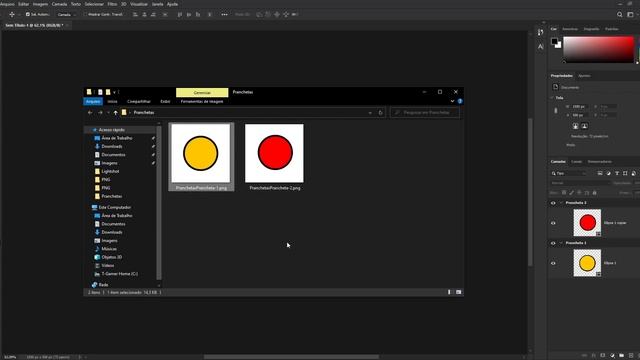Open the Photoshop search magnifier icon

[620, 14]
